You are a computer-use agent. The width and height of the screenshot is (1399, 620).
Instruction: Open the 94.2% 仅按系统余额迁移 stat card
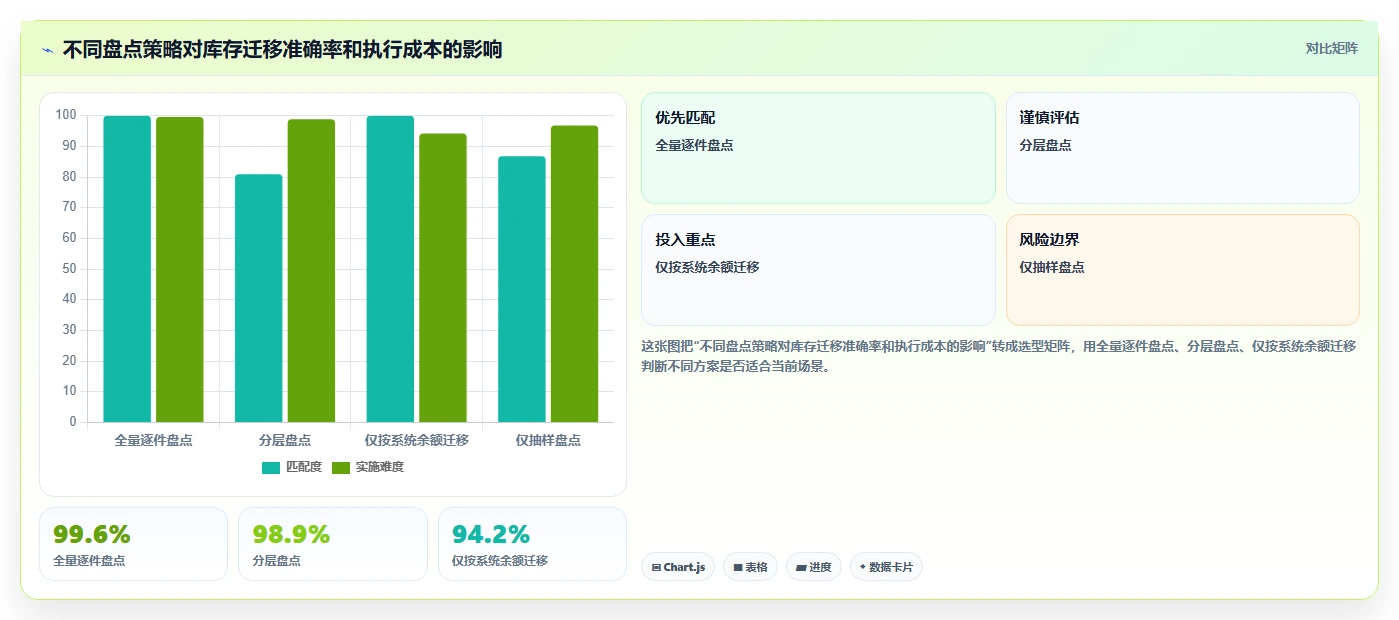click(x=532, y=544)
